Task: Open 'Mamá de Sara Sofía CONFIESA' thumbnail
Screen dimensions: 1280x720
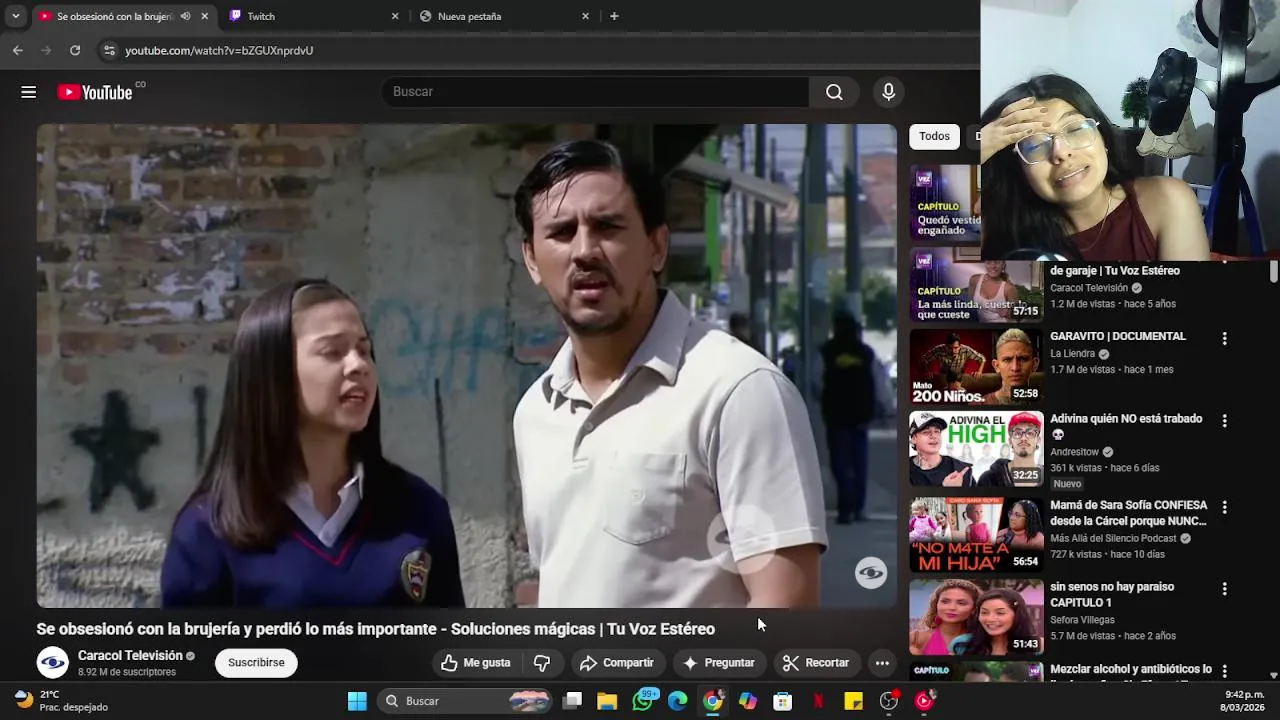Action: tap(976, 535)
